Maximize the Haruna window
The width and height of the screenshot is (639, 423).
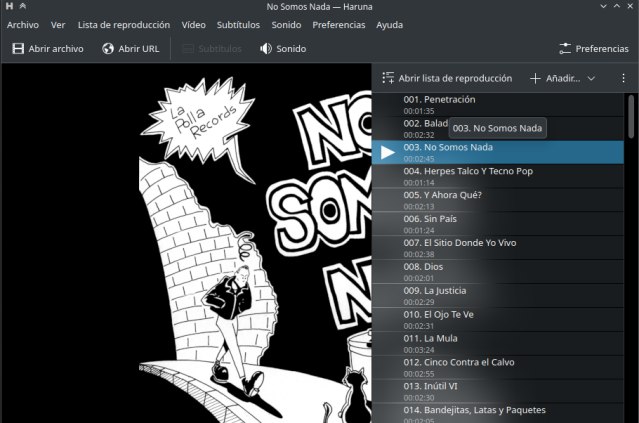pos(617,6)
